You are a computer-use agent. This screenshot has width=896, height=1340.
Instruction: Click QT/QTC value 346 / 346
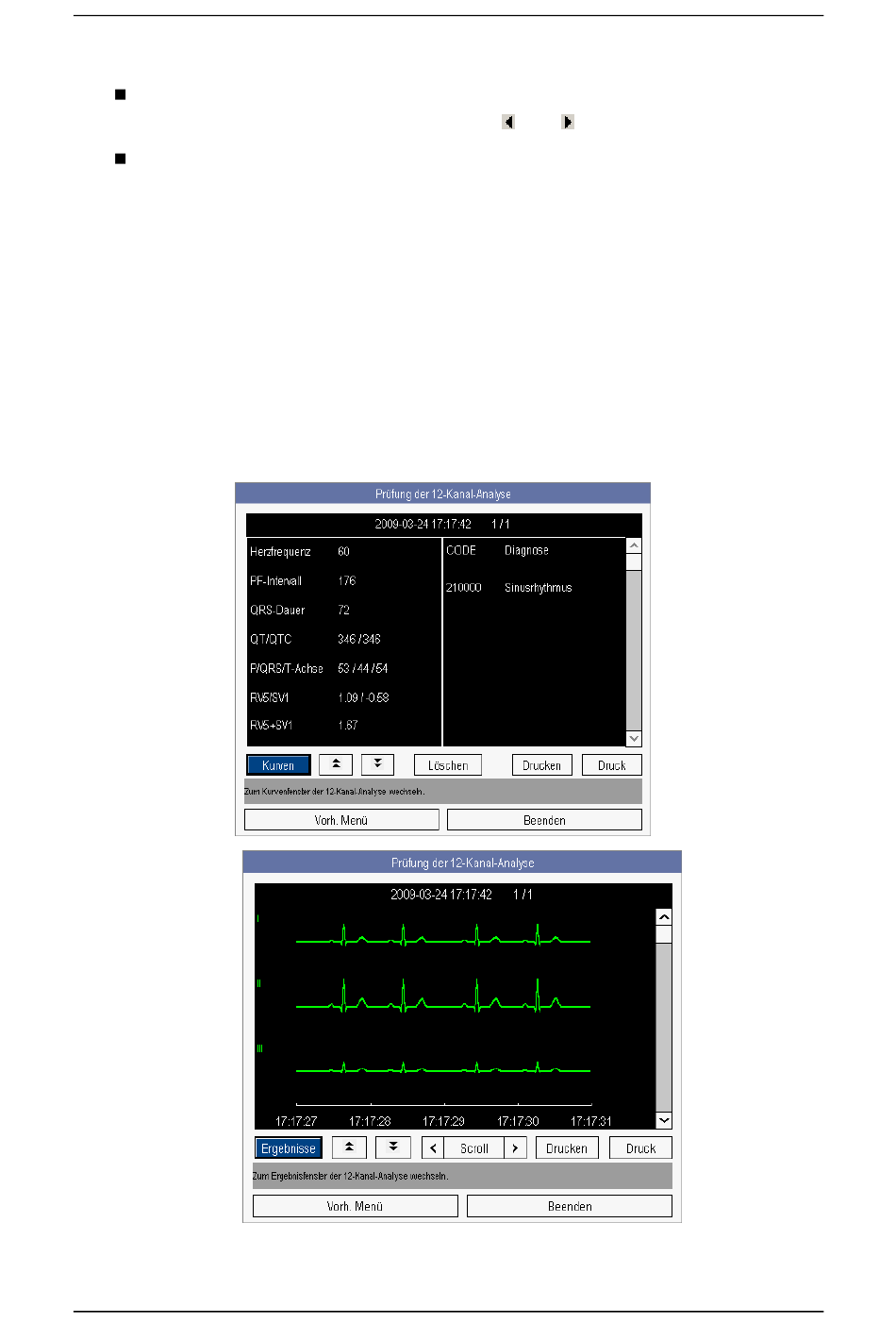[359, 639]
